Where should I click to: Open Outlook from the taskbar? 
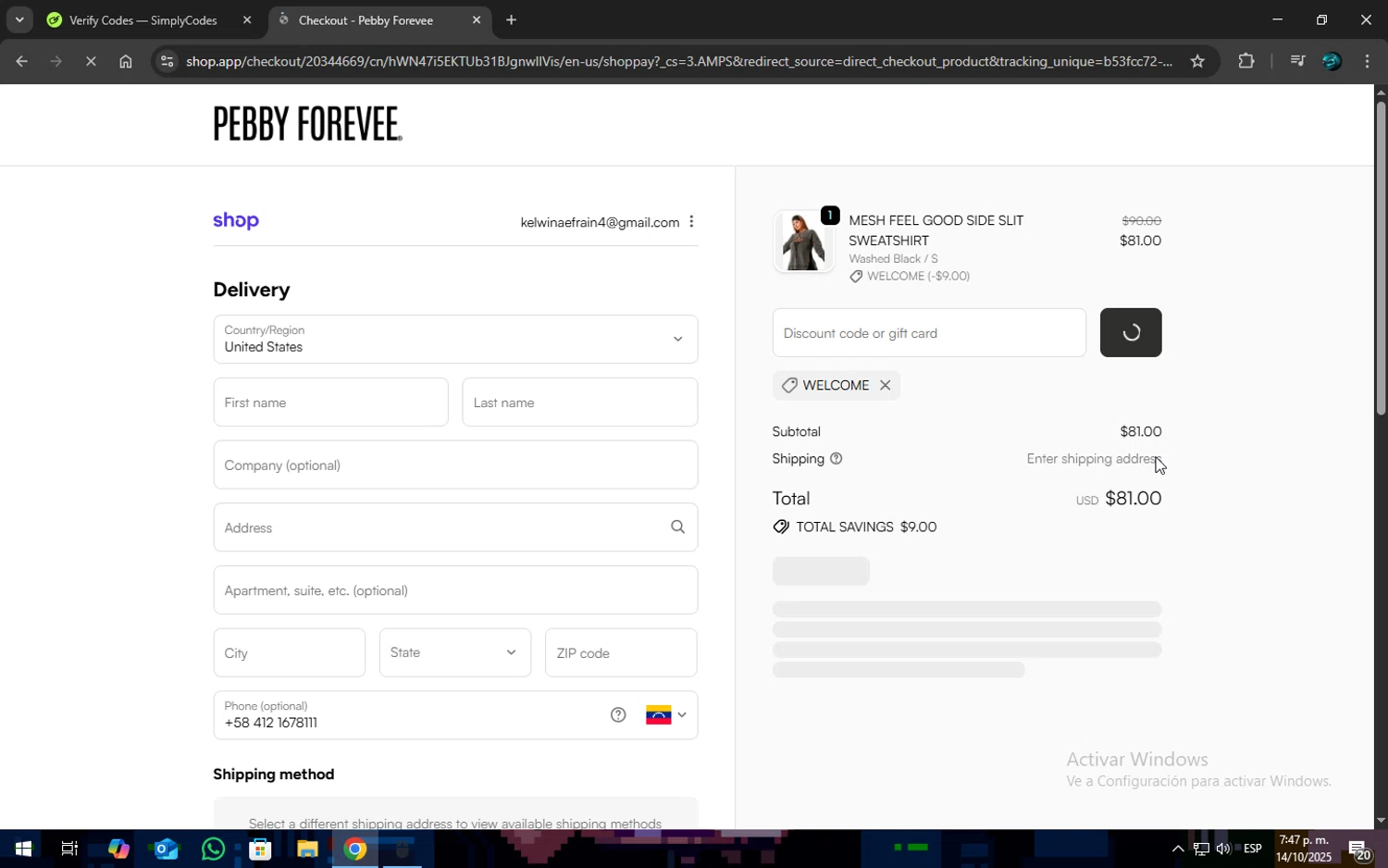(x=166, y=849)
